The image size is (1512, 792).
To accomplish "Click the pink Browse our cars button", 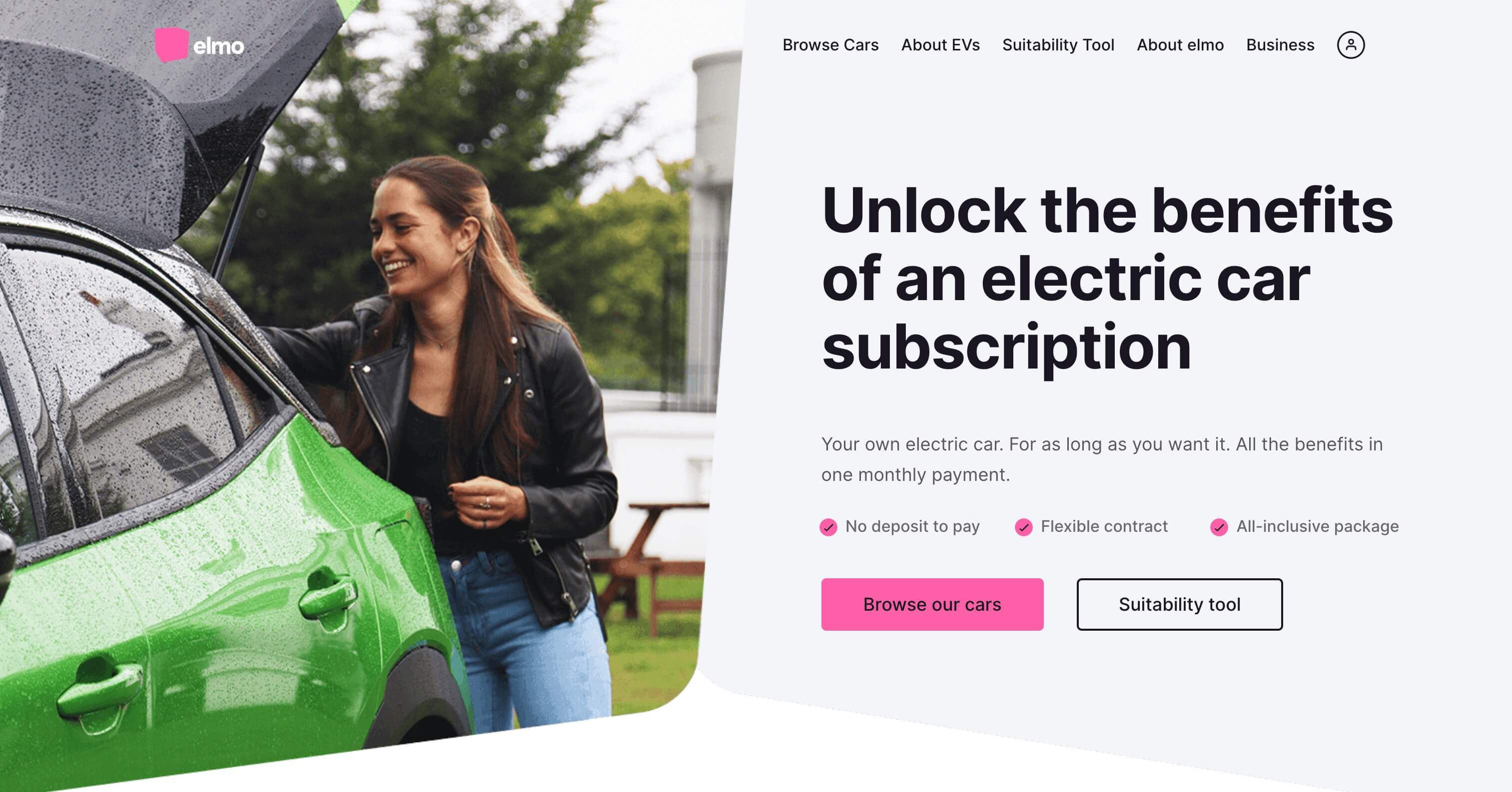I will [932, 604].
